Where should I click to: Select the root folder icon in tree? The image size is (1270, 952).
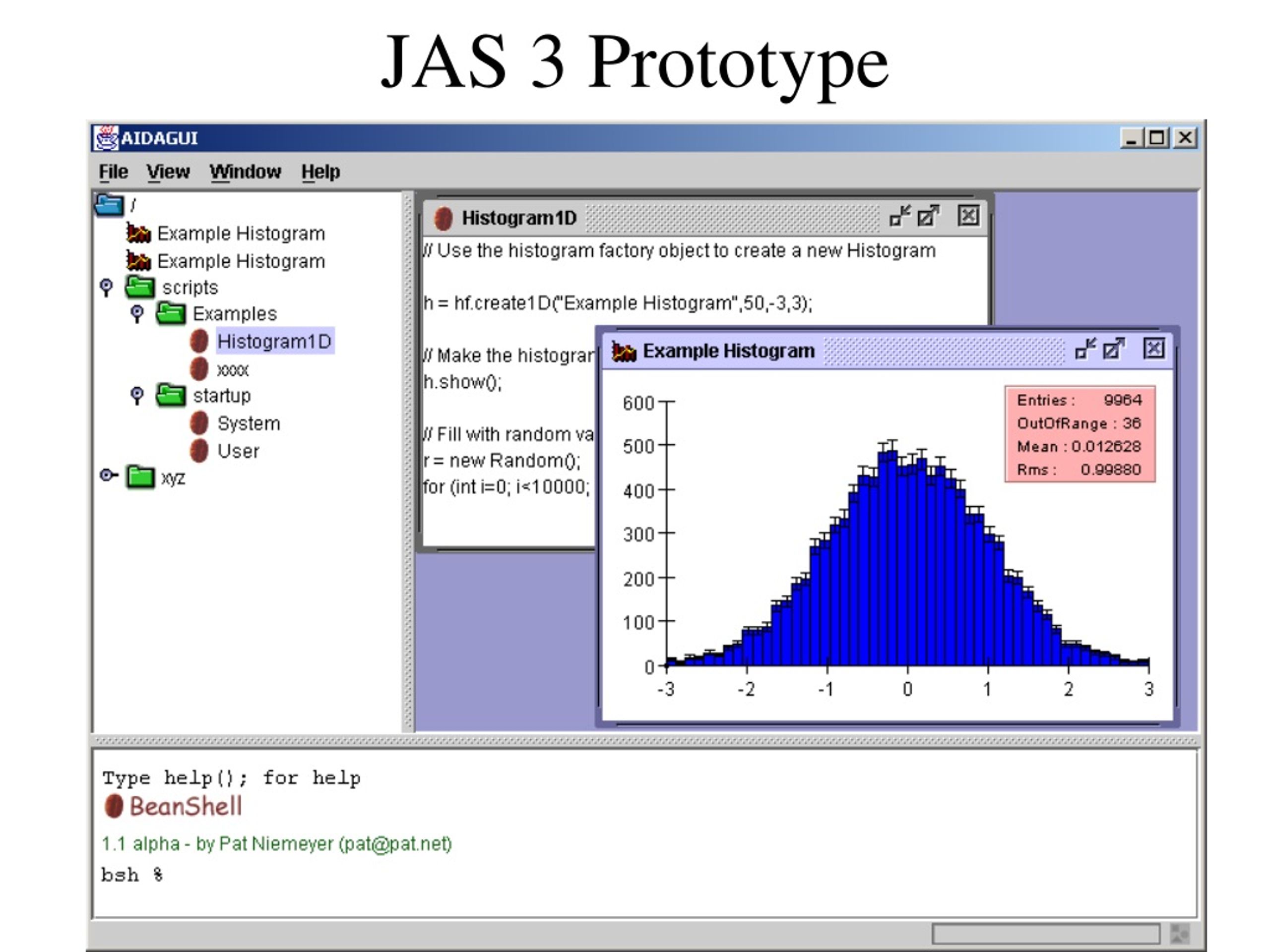(x=109, y=205)
